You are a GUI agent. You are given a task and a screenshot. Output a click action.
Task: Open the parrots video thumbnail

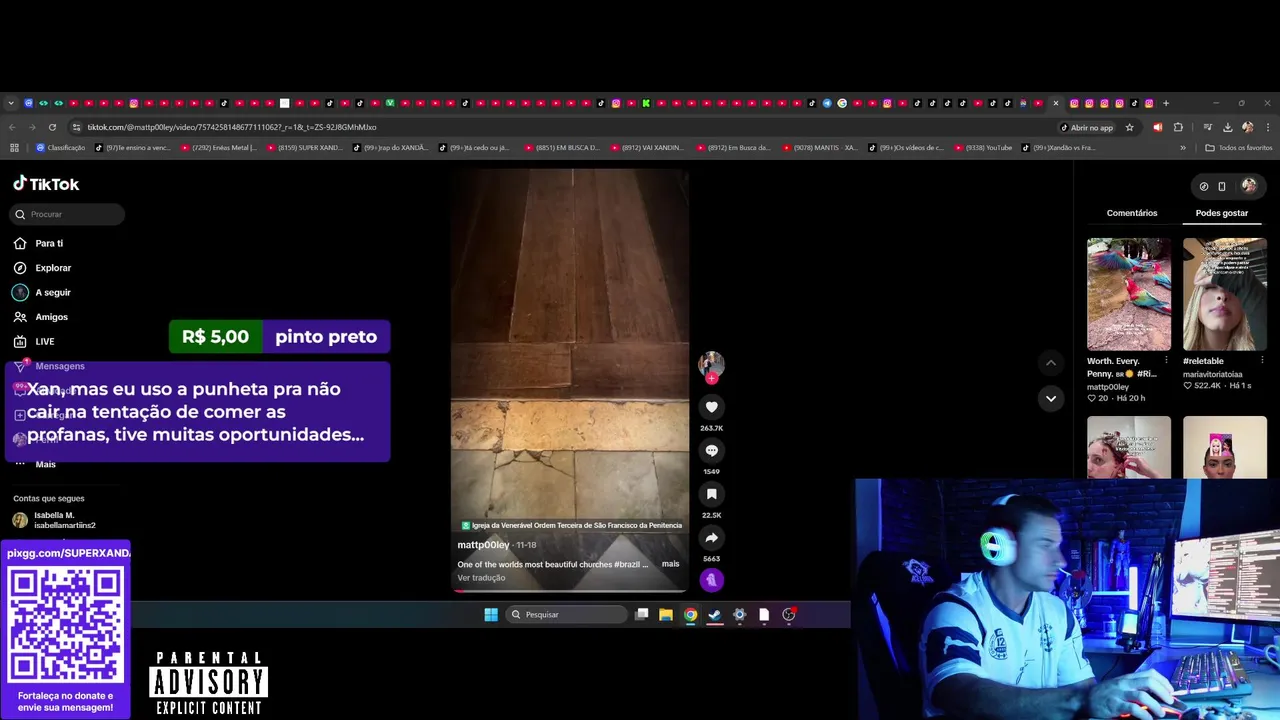(x=1129, y=294)
